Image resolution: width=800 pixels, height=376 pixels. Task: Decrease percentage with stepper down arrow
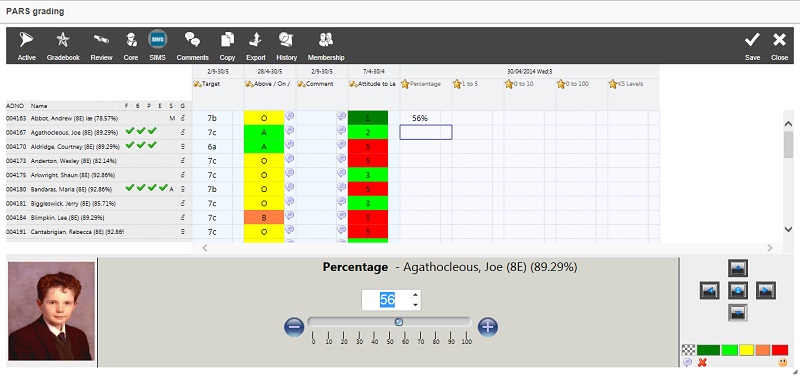415,305
